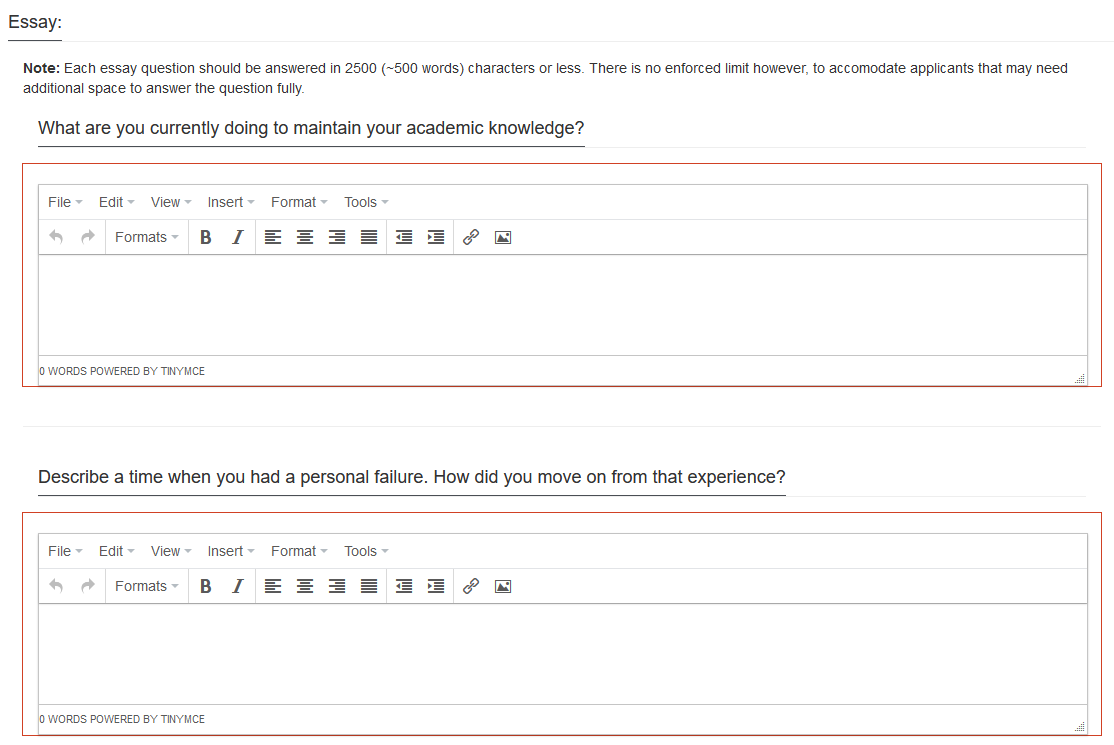The image size is (1114, 745).
Task: Click the personal failure essay text area
Action: [x=562, y=654]
